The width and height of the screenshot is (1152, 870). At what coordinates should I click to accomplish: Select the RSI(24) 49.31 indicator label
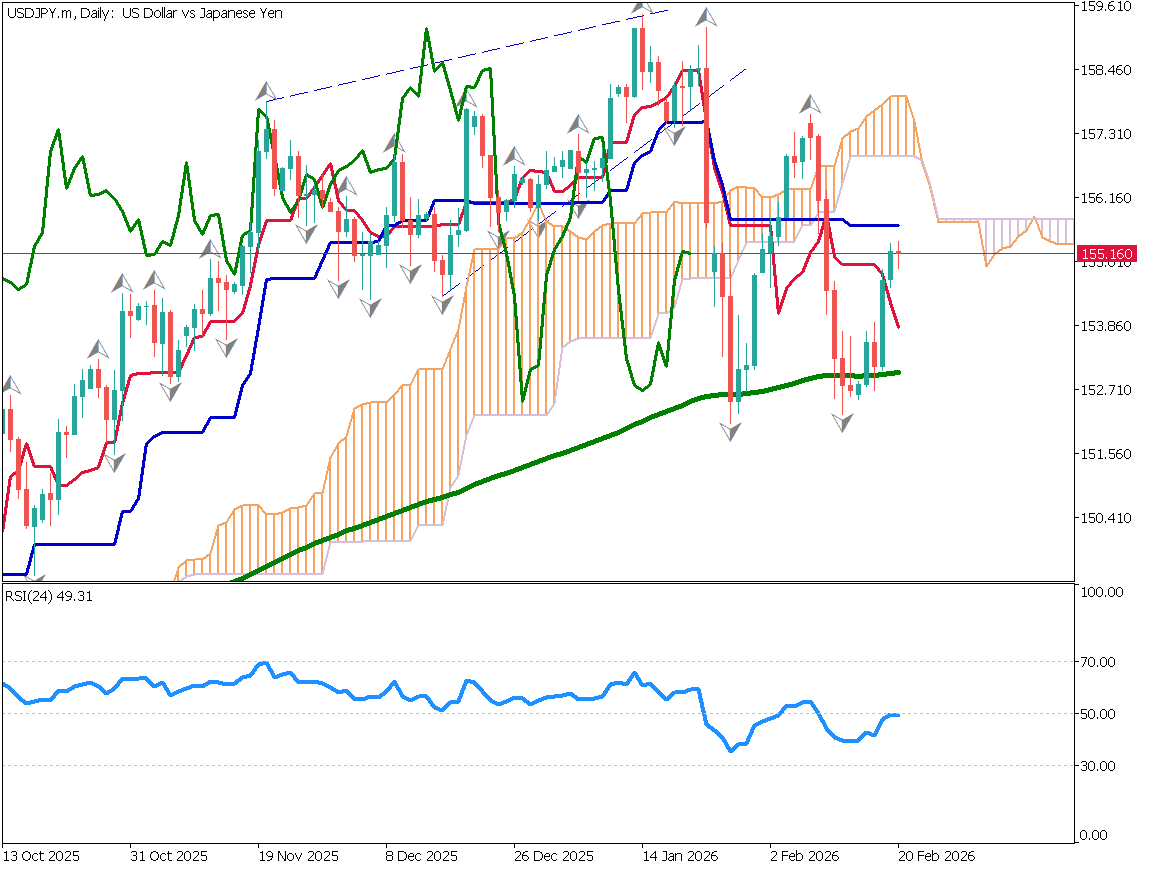(48, 597)
